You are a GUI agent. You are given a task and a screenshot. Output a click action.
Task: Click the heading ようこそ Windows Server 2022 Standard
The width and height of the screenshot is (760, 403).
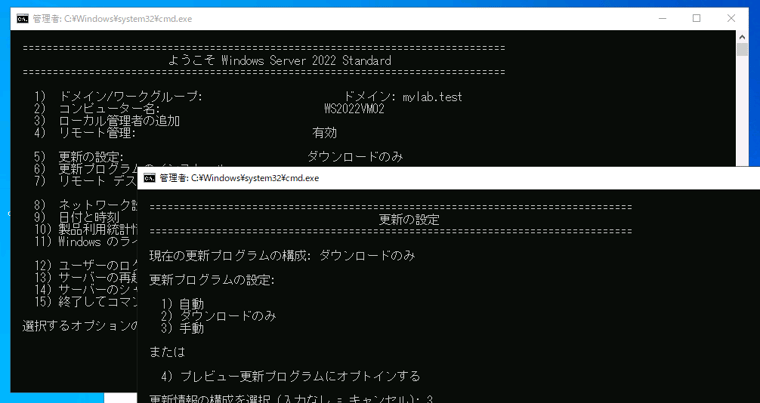point(280,61)
